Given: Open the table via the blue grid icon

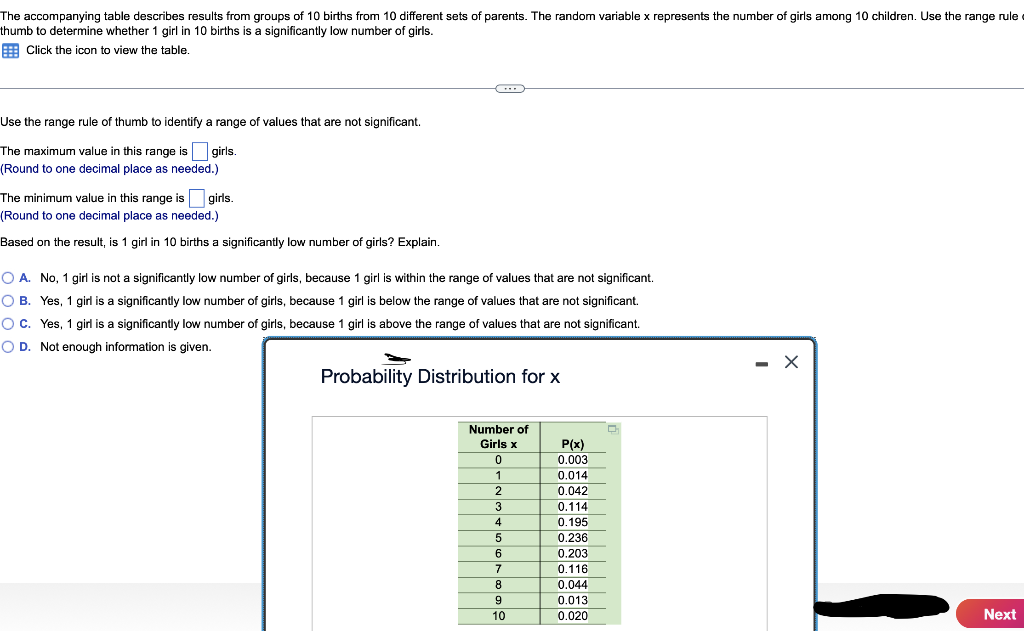Looking at the screenshot, I should coord(8,50).
